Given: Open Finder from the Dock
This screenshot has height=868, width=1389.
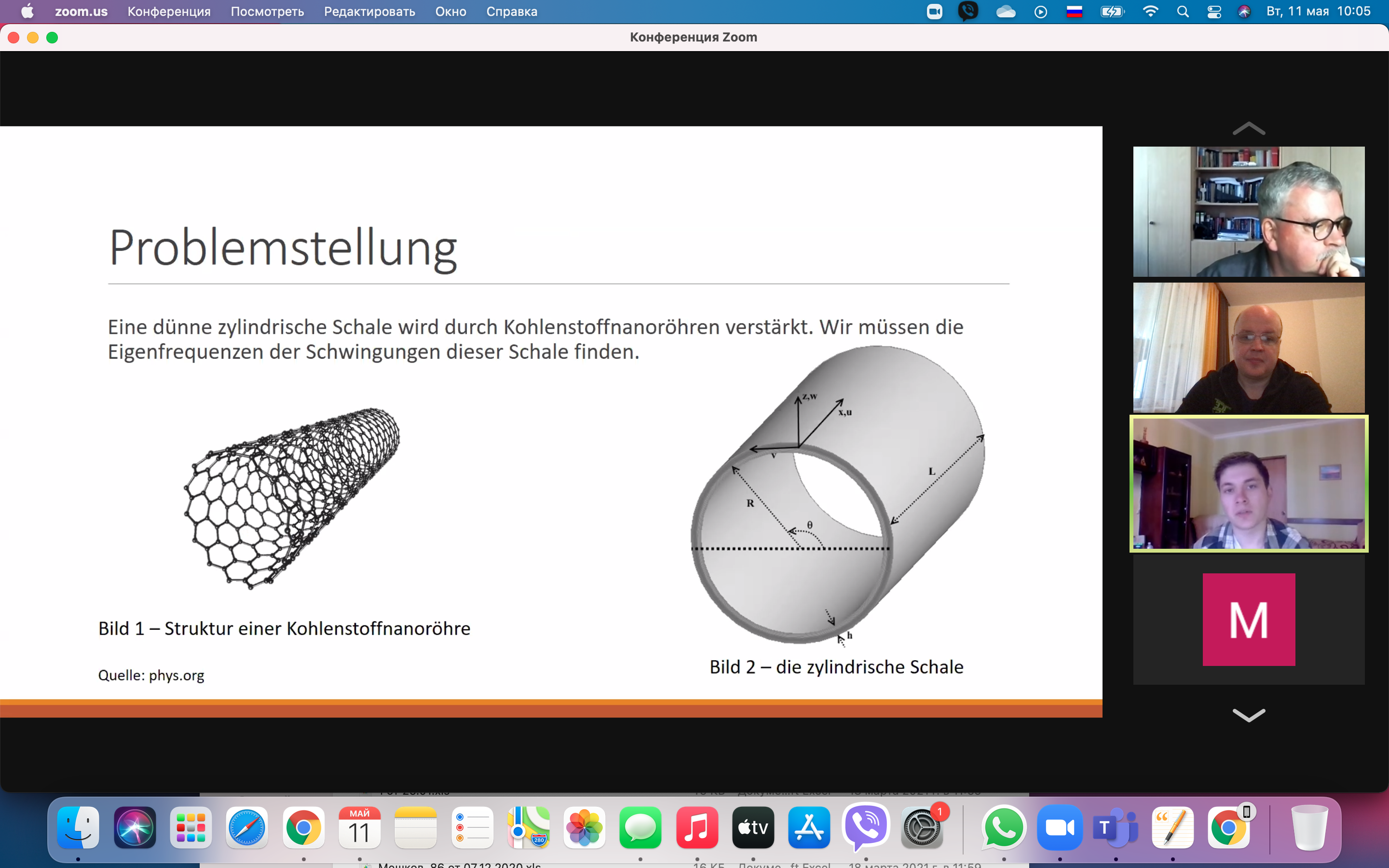Looking at the screenshot, I should pos(78,827).
